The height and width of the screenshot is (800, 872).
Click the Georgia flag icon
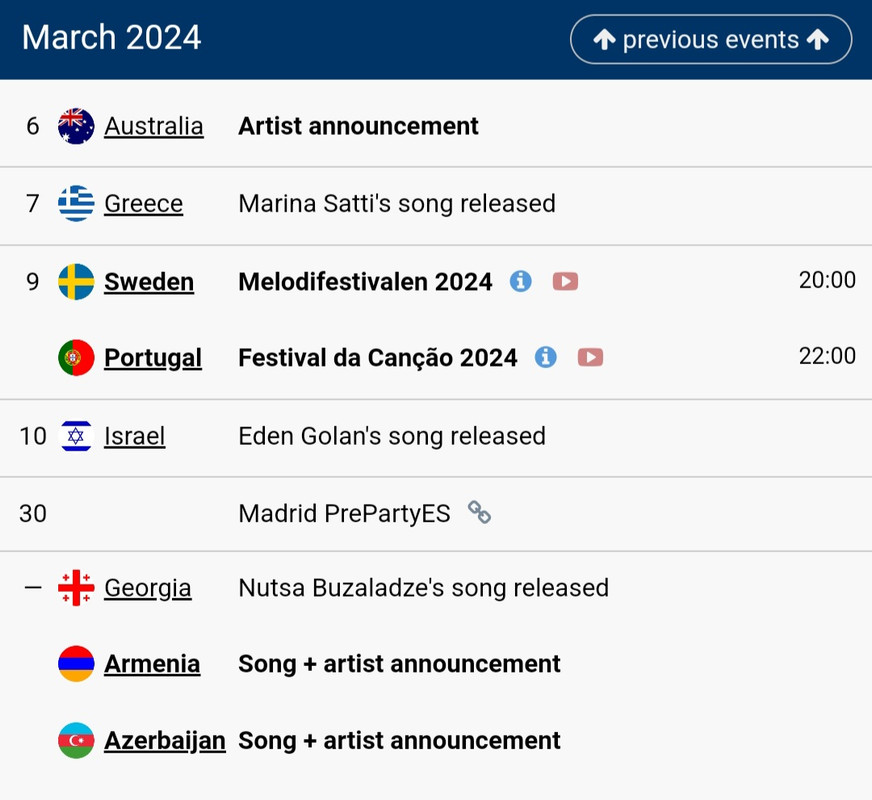[x=76, y=588]
